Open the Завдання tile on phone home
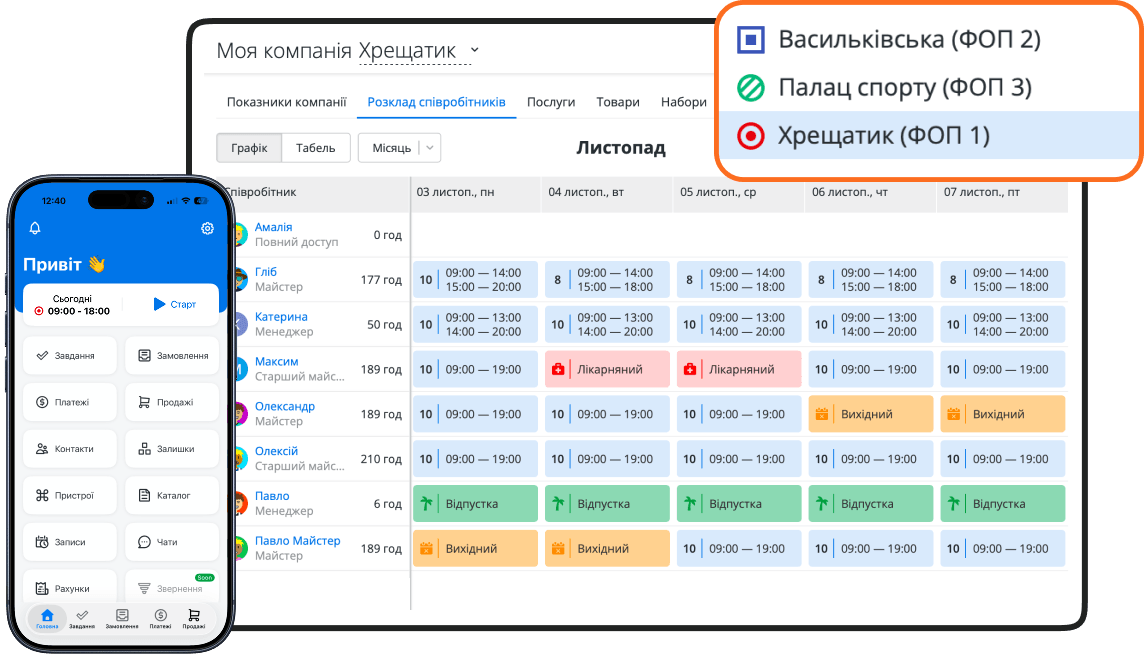This screenshot has height=658, width=1144. tap(69, 355)
